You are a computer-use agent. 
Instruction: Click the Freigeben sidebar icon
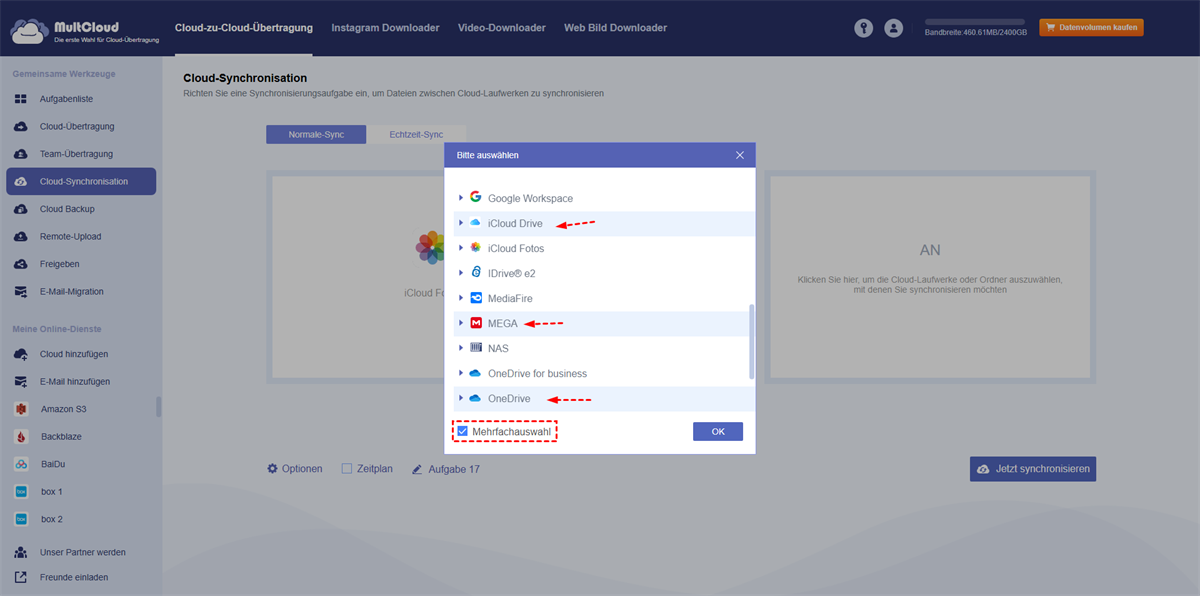(21, 264)
